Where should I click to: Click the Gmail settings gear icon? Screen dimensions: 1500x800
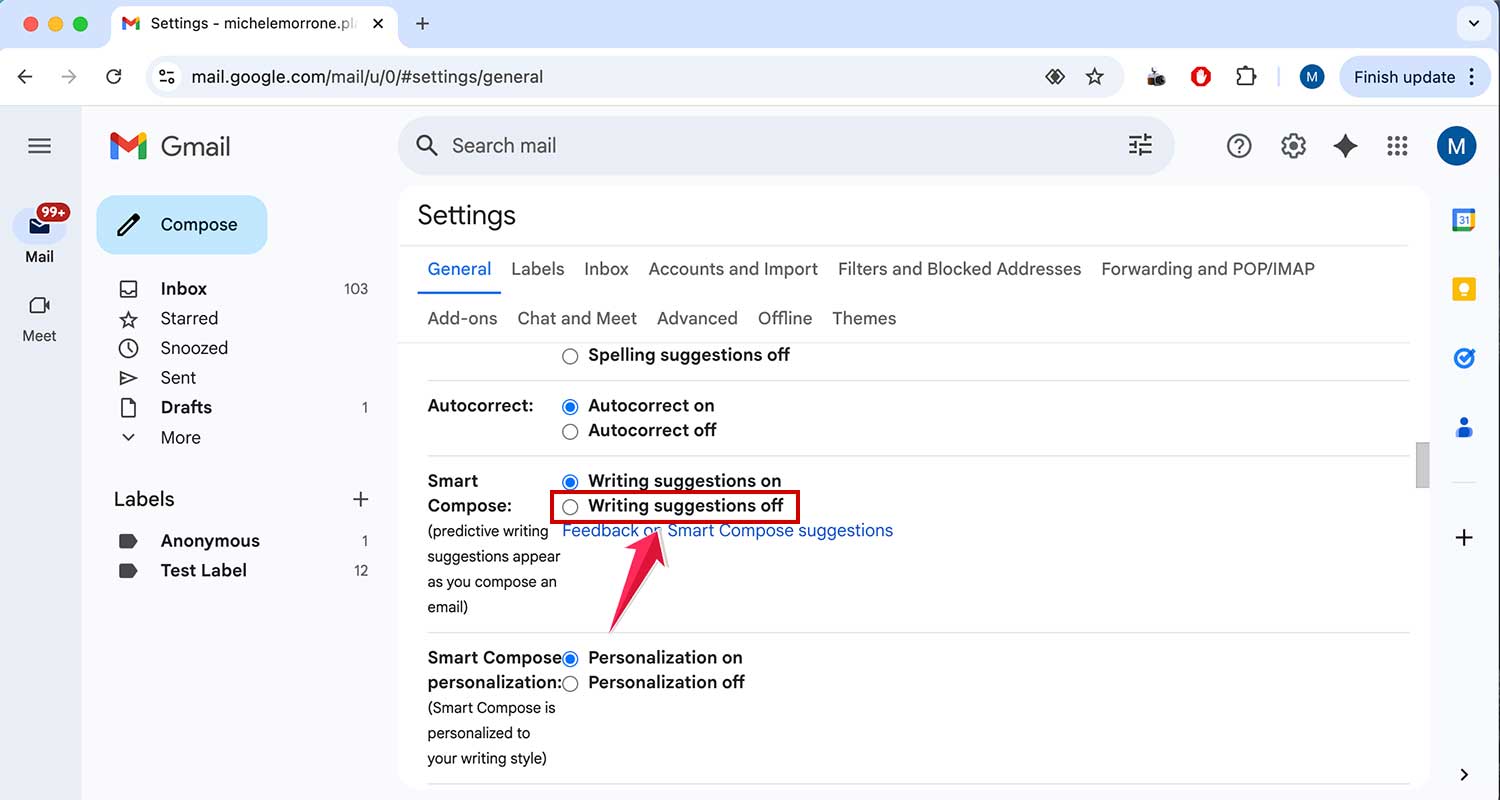coord(1292,145)
